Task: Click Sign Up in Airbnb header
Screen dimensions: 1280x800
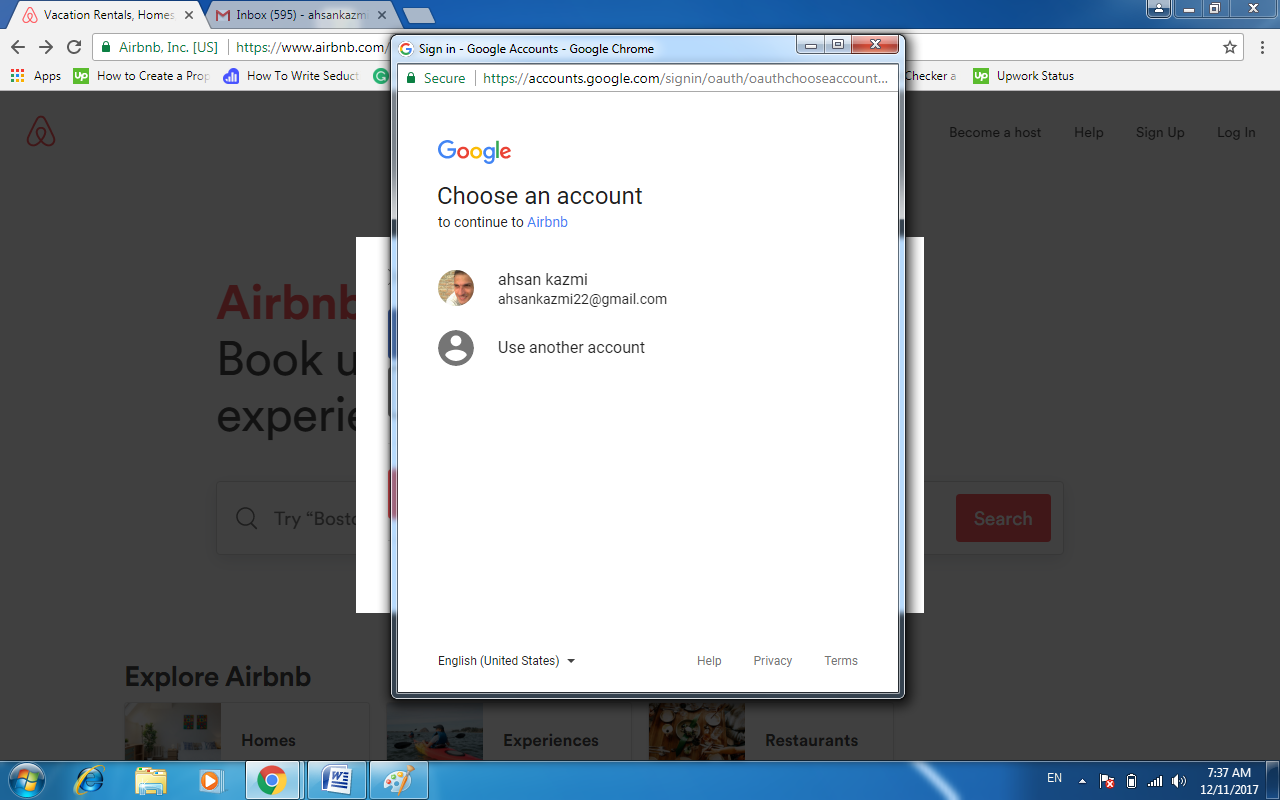Action: 1160,132
